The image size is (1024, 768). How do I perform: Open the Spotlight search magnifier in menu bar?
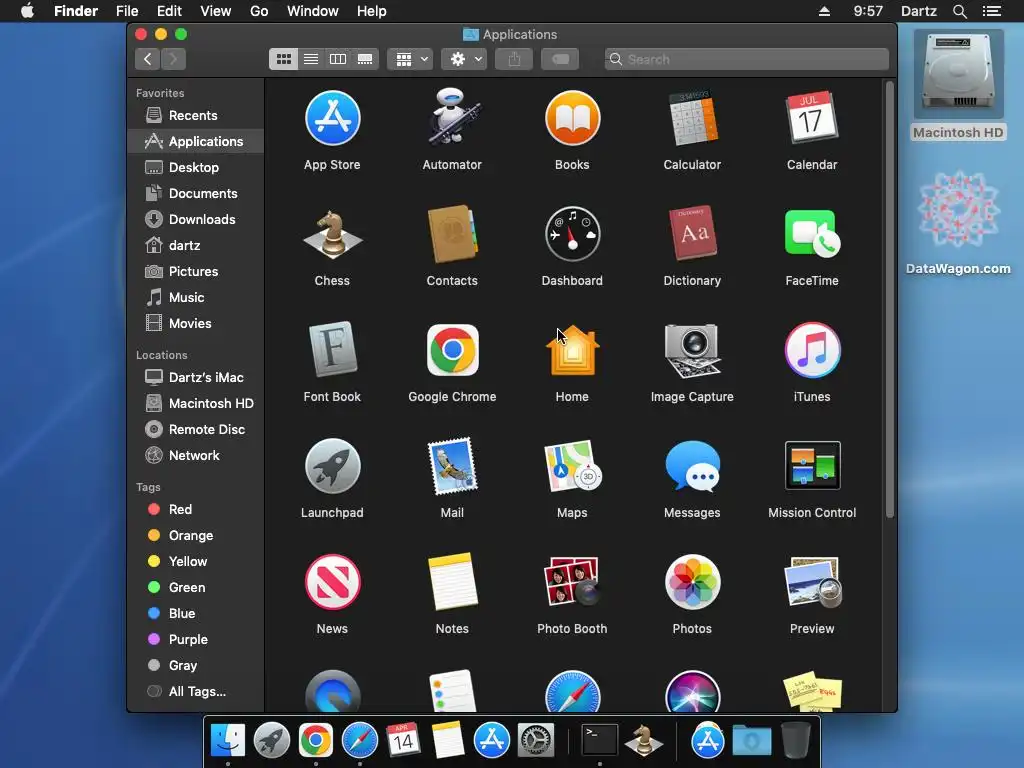coord(959,11)
